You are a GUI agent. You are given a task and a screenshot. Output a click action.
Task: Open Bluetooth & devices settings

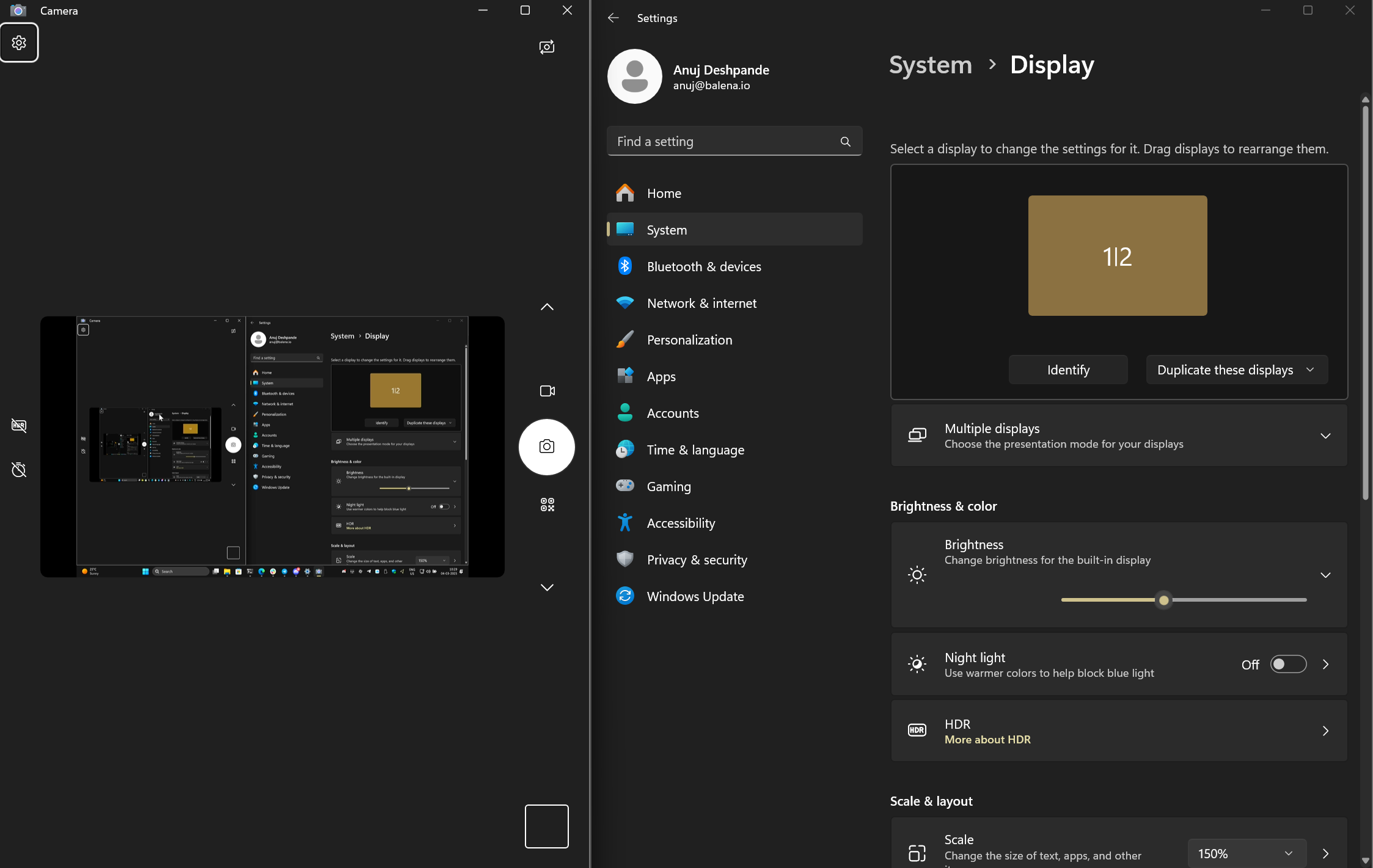(704, 267)
